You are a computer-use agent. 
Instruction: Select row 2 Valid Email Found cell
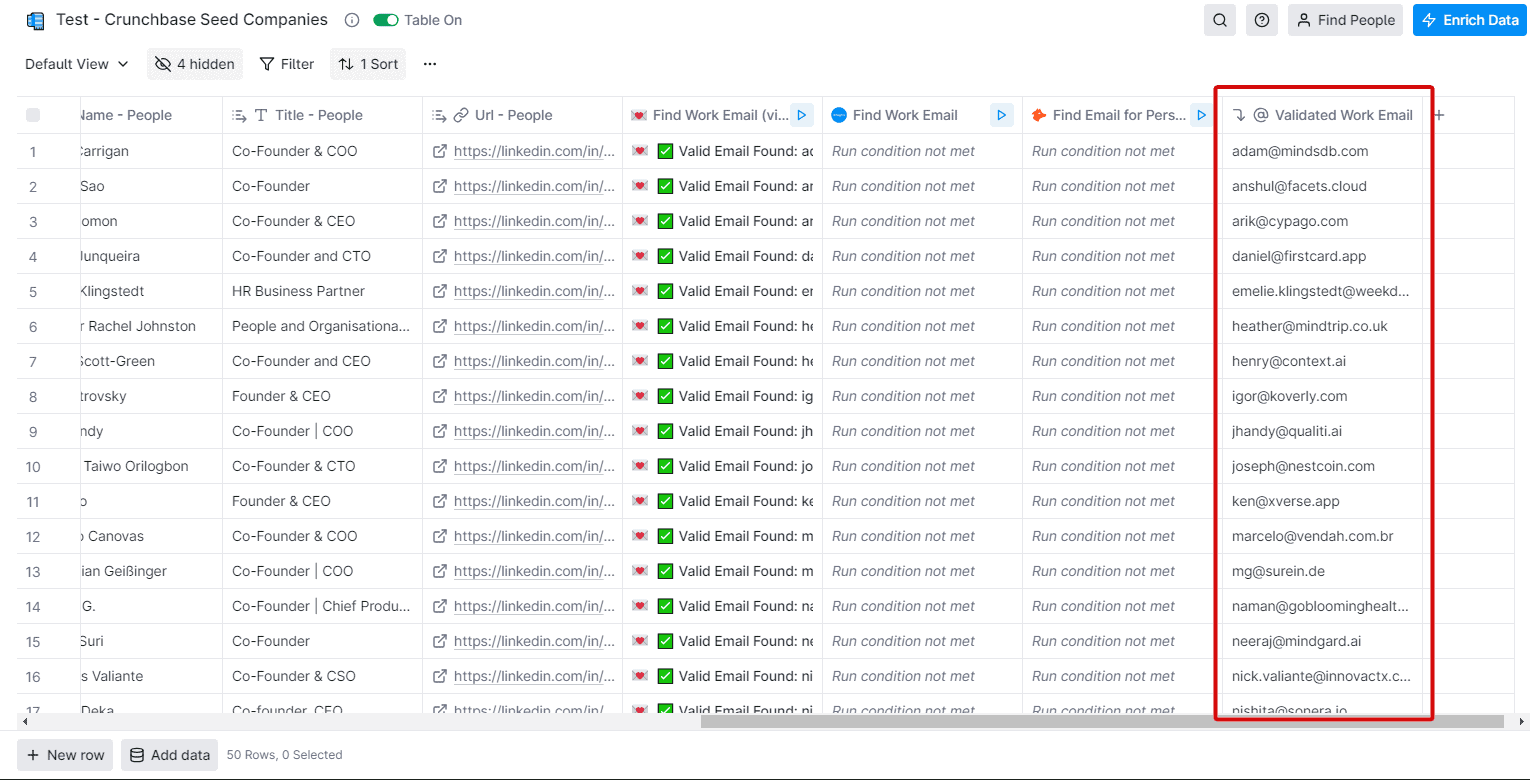point(722,186)
